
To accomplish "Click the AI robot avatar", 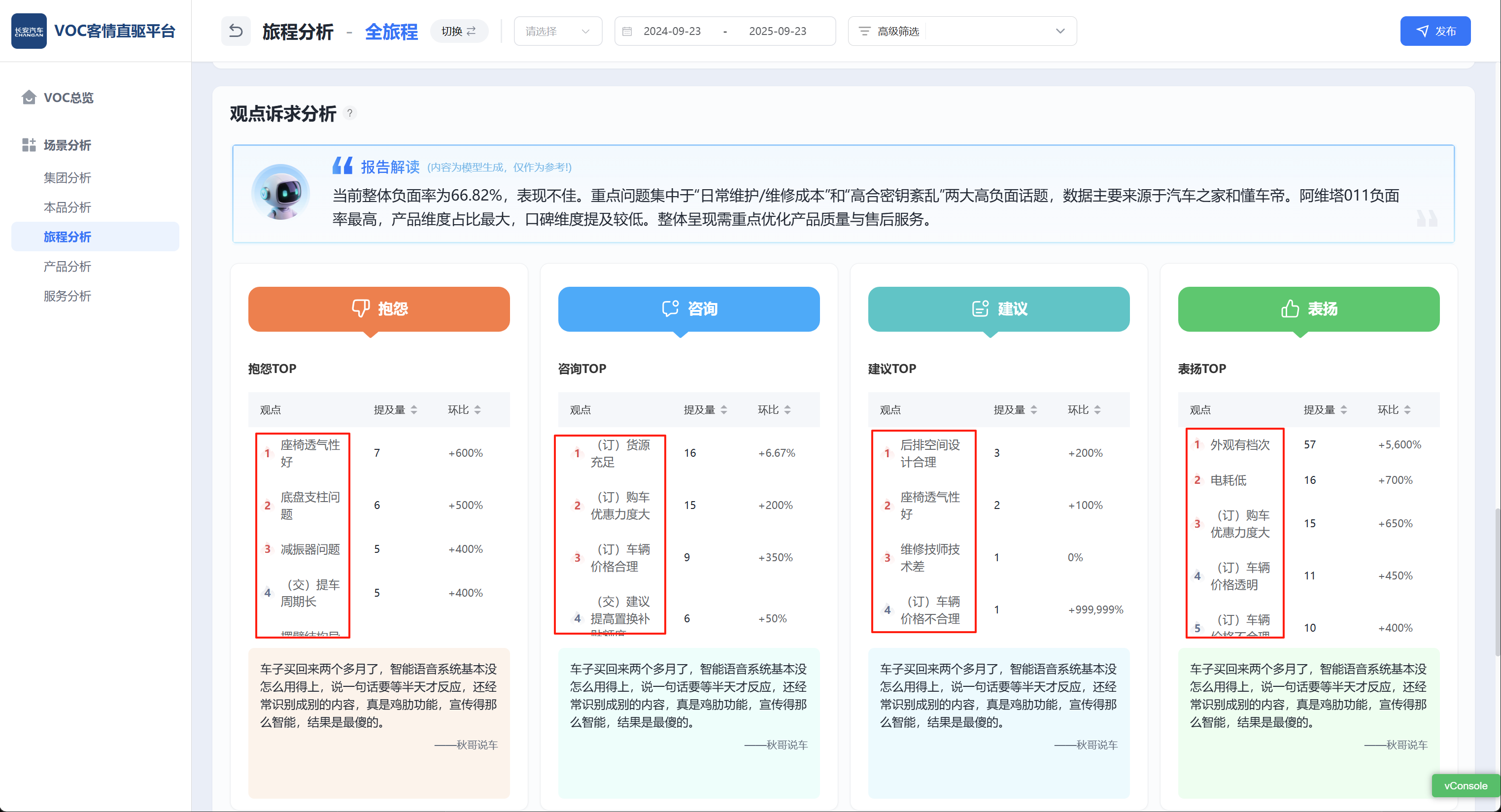I will [x=280, y=192].
